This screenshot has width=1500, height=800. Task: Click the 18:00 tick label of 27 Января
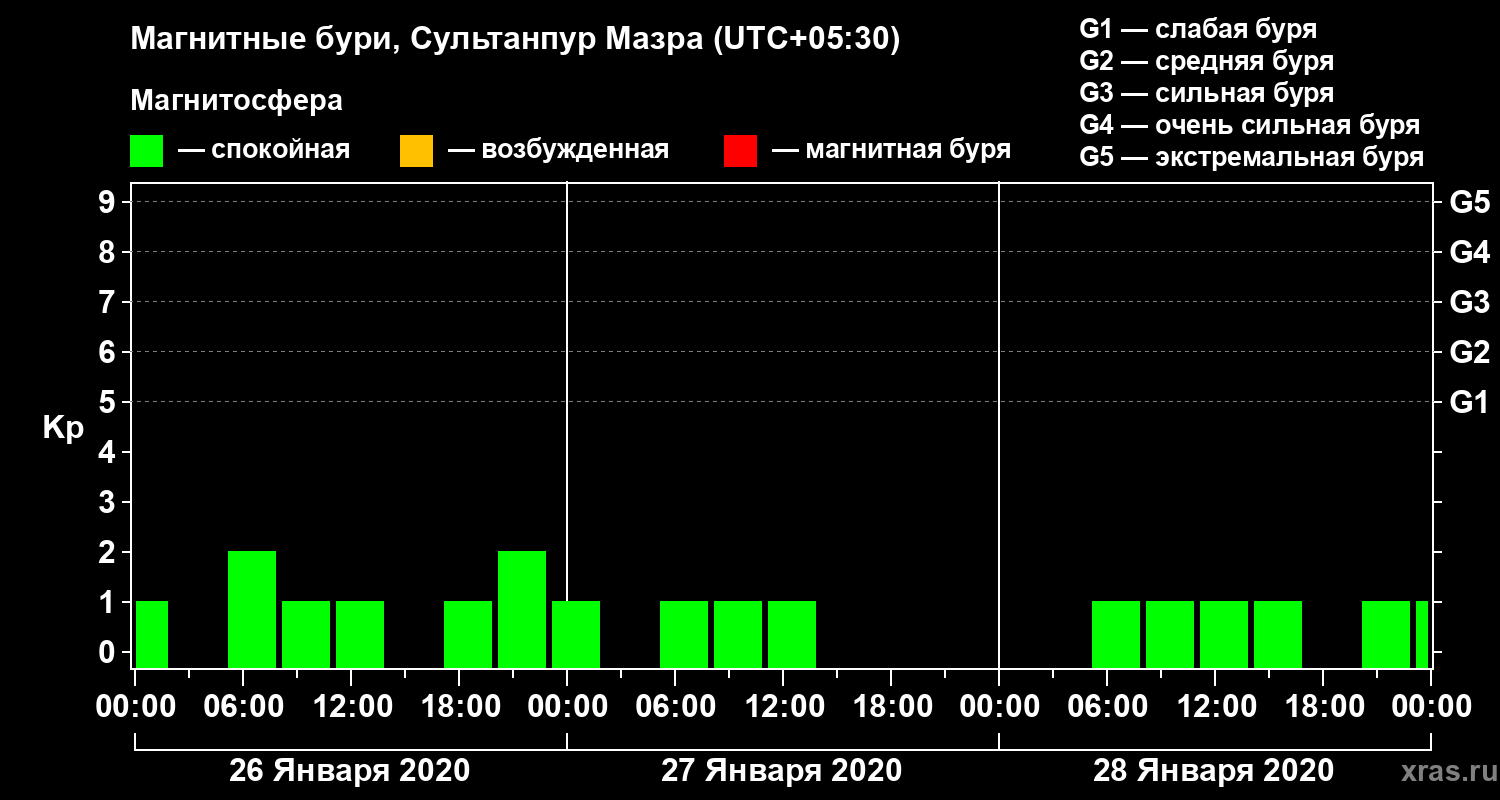pos(891,707)
